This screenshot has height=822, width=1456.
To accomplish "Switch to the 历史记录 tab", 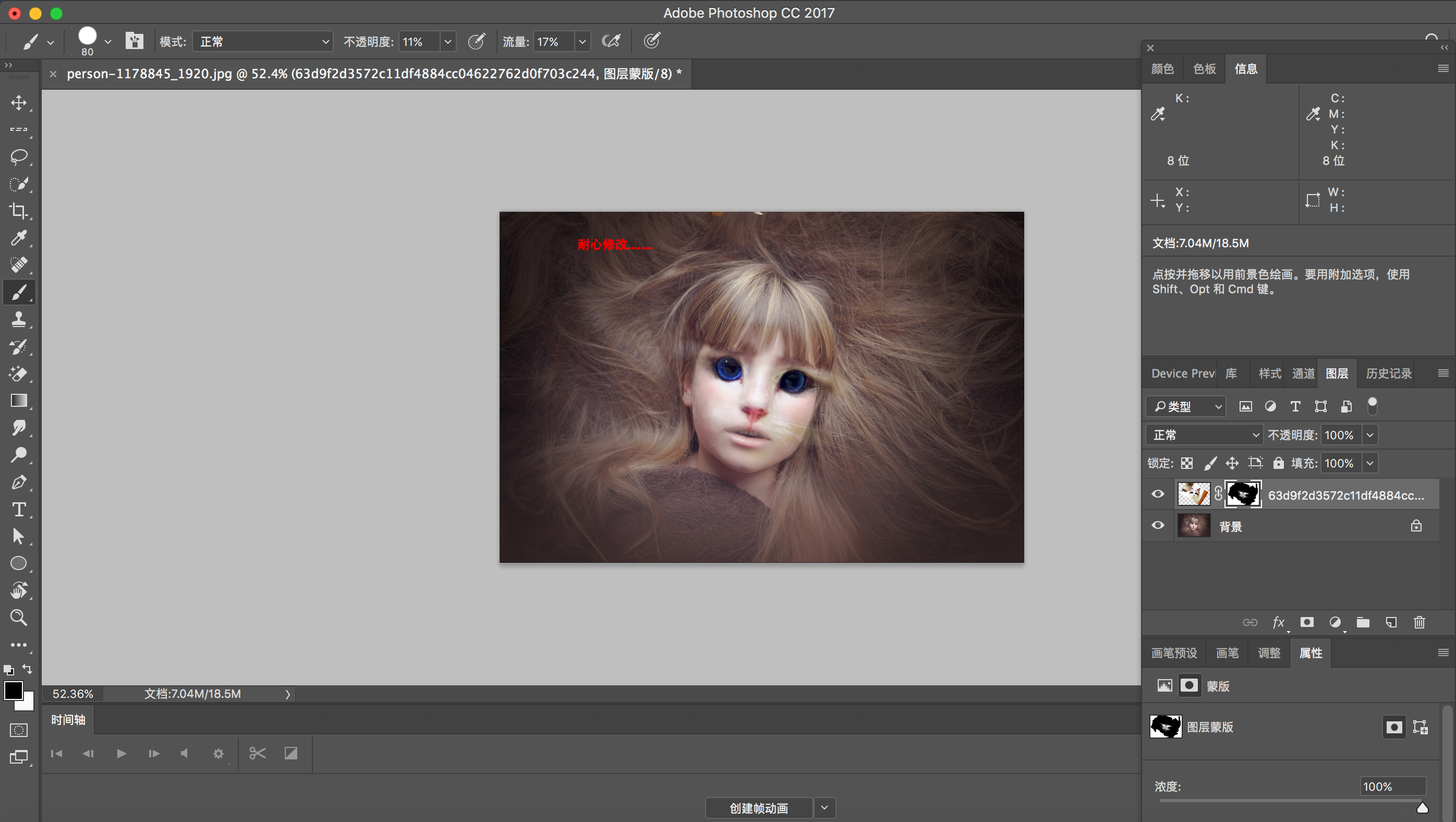I will 1388,373.
